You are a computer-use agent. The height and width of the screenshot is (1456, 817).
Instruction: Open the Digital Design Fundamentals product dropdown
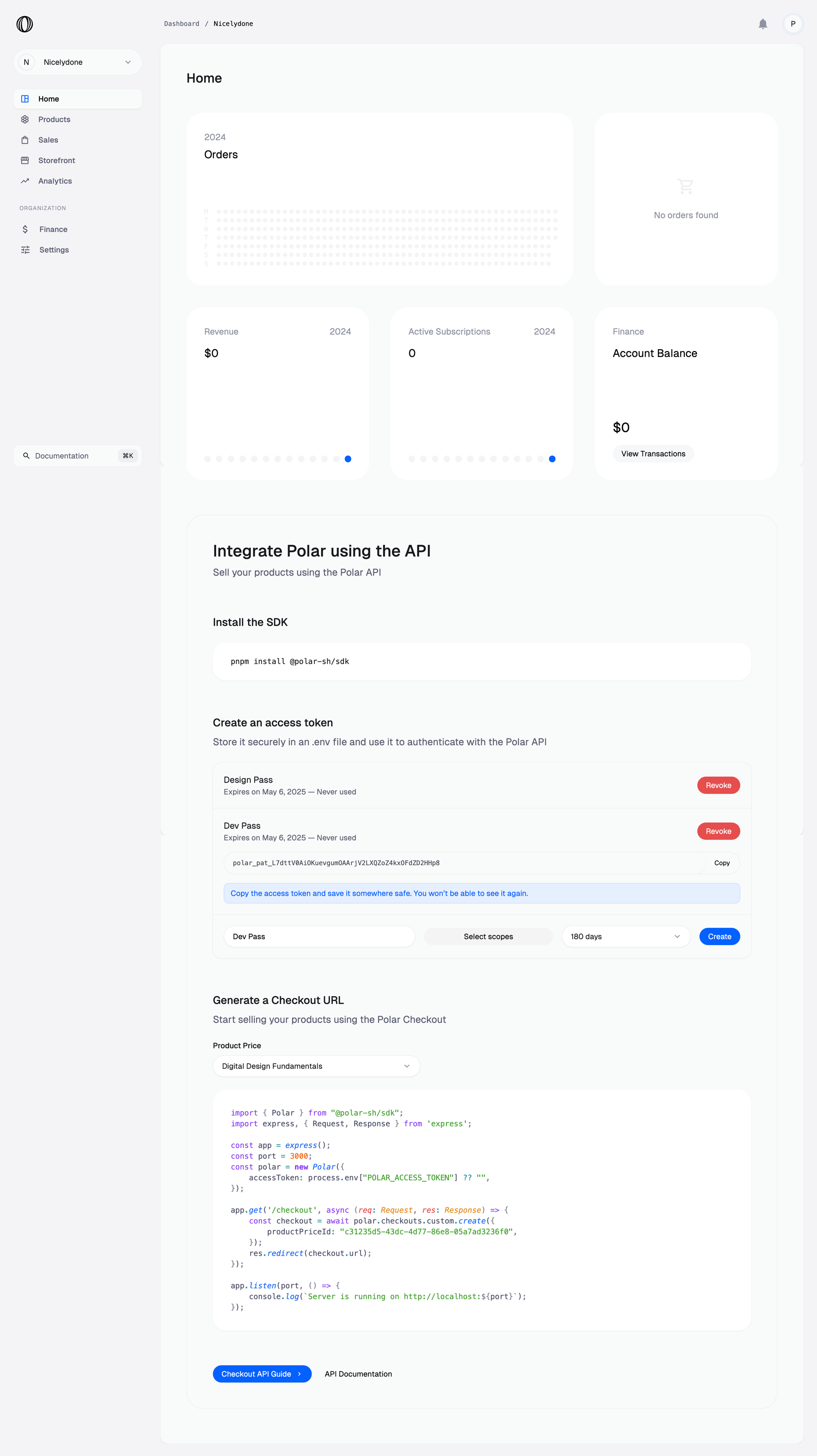[x=316, y=1066]
